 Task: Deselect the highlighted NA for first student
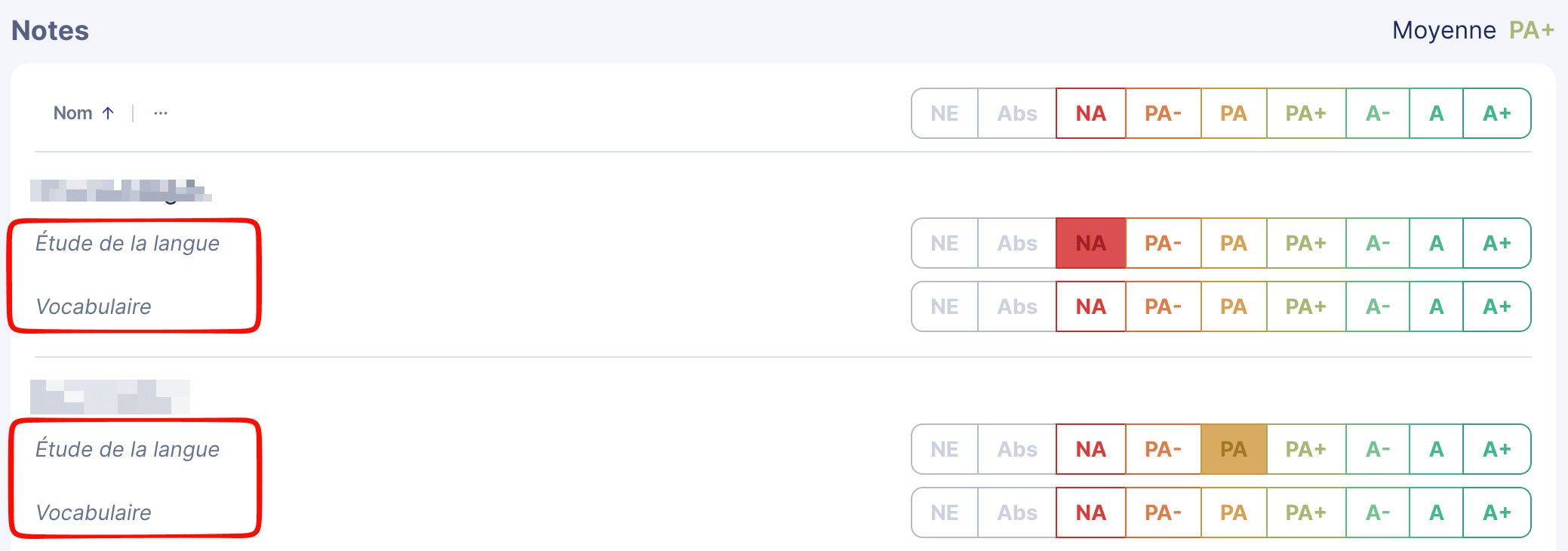pos(1090,243)
